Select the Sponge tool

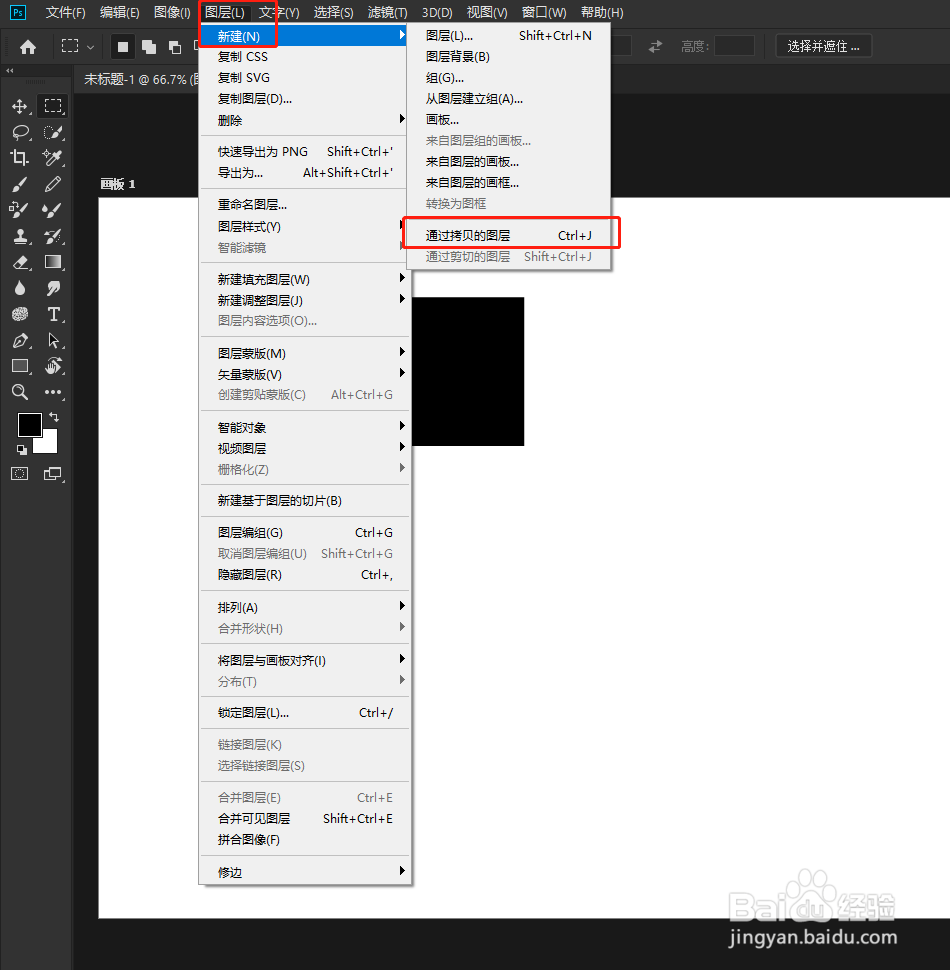(x=20, y=314)
